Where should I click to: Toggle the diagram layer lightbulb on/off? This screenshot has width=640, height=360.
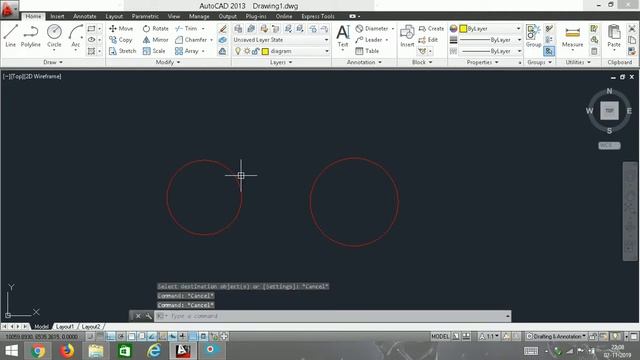coord(238,51)
